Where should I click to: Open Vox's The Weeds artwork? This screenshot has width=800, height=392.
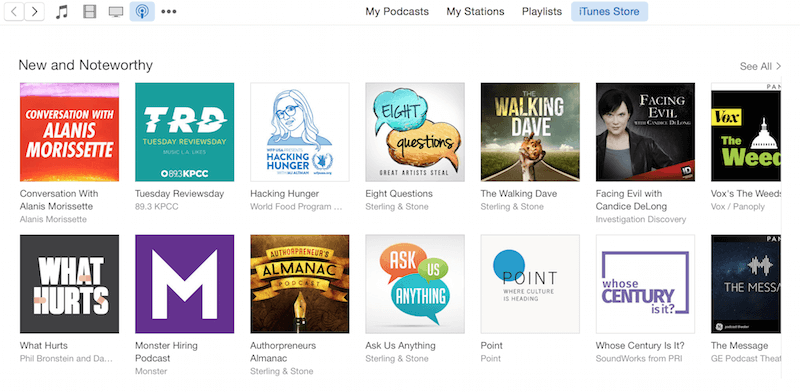click(x=746, y=132)
